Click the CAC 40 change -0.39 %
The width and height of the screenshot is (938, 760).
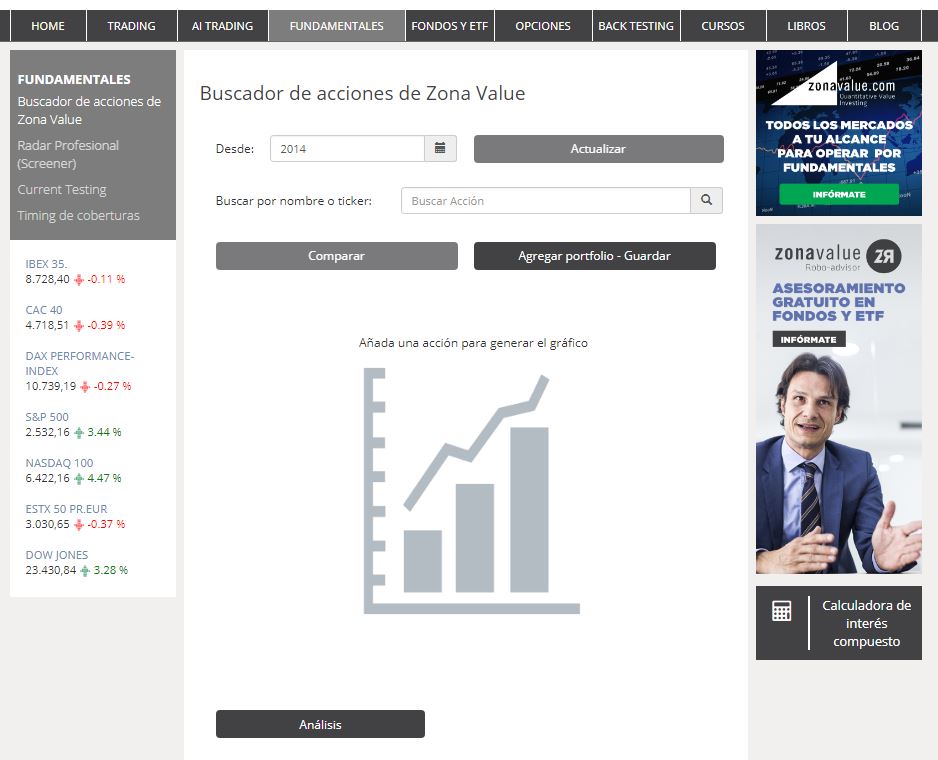106,326
